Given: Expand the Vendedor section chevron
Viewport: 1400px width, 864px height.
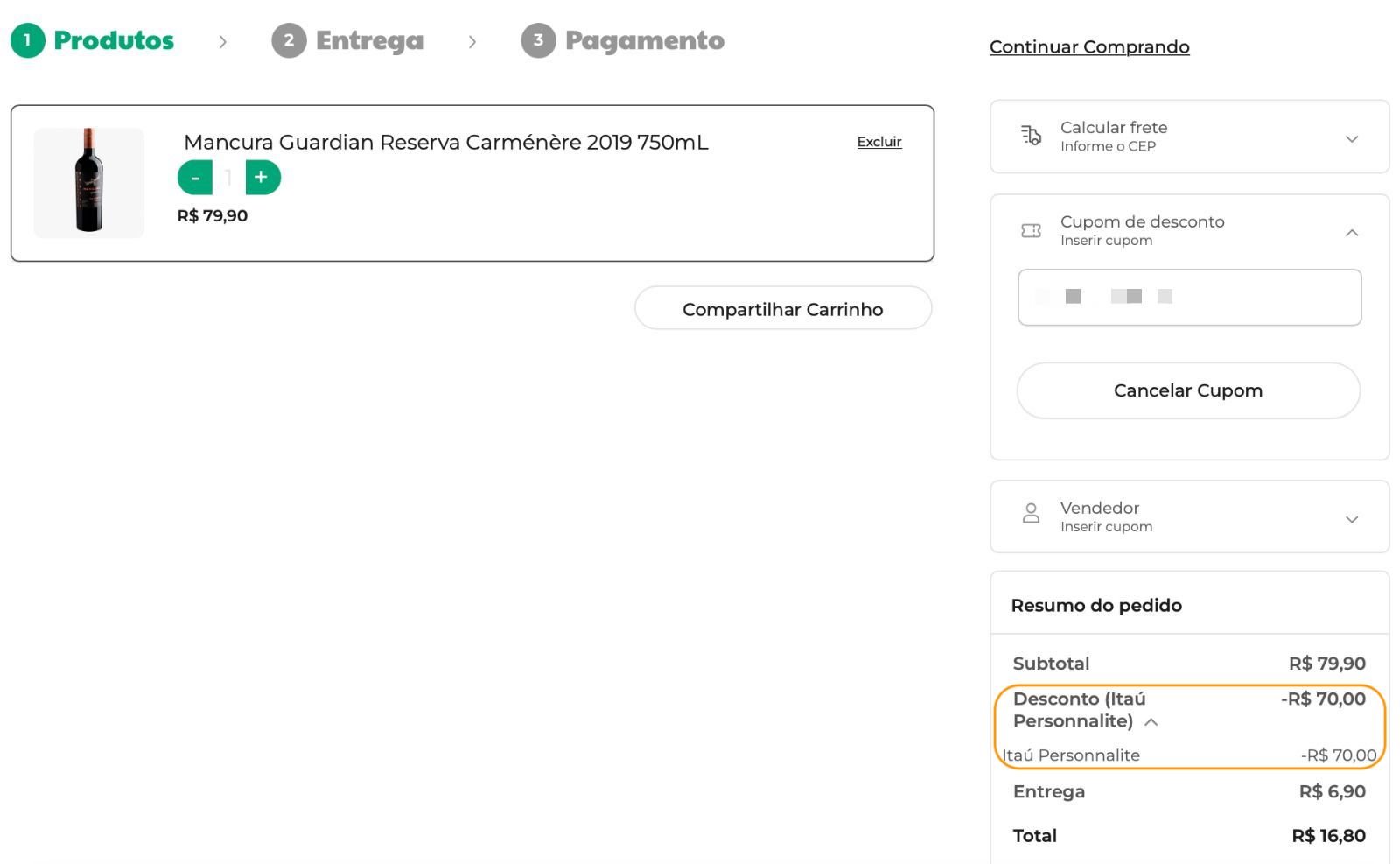Looking at the screenshot, I should tap(1352, 519).
